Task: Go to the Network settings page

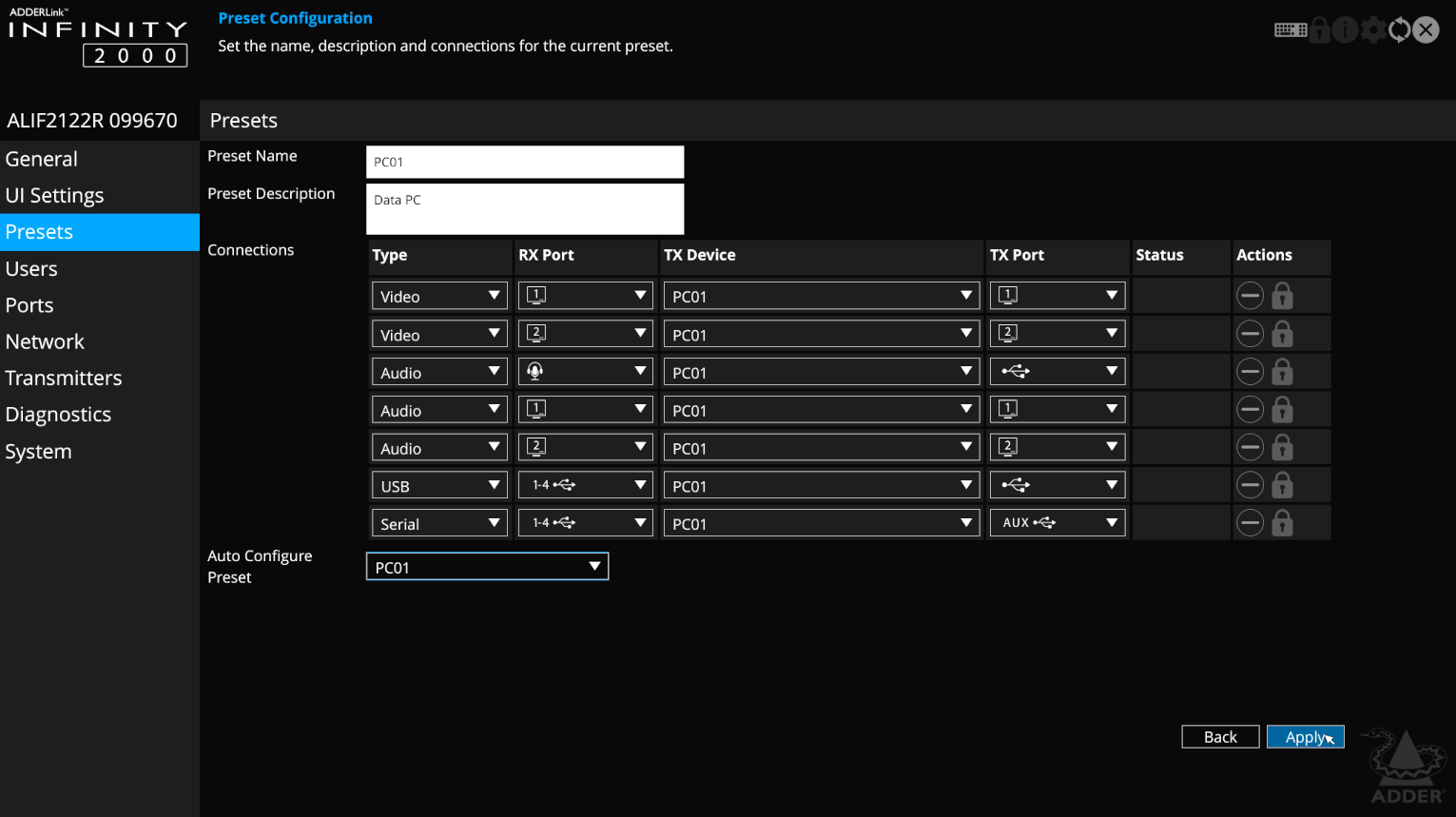Action: click(45, 341)
